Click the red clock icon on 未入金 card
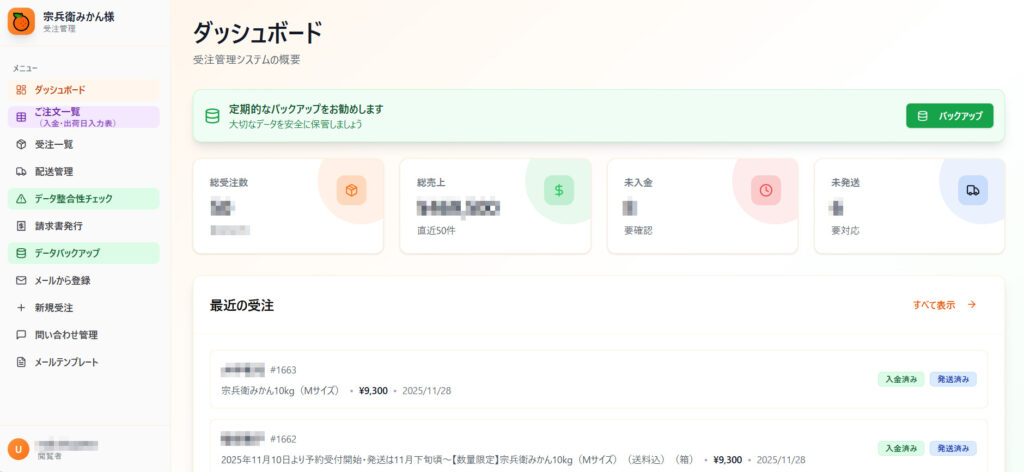Screen dimensions: 1024x472 [766, 190]
